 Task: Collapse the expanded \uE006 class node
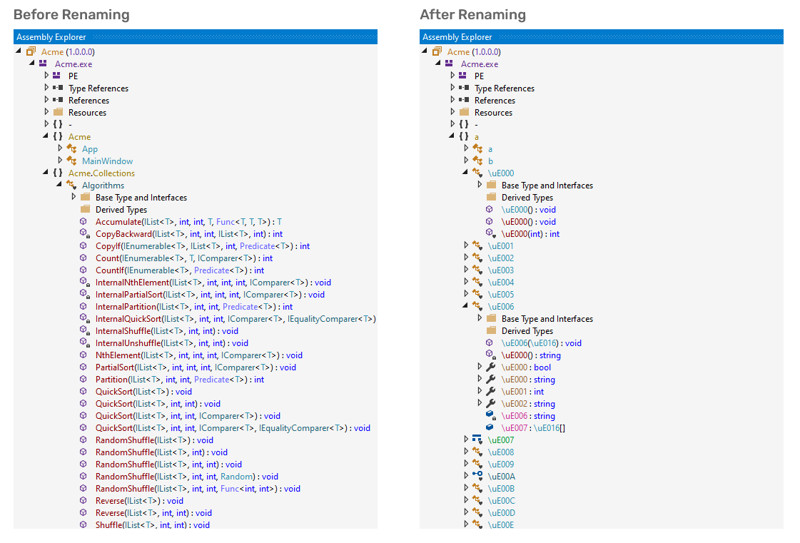pos(465,306)
